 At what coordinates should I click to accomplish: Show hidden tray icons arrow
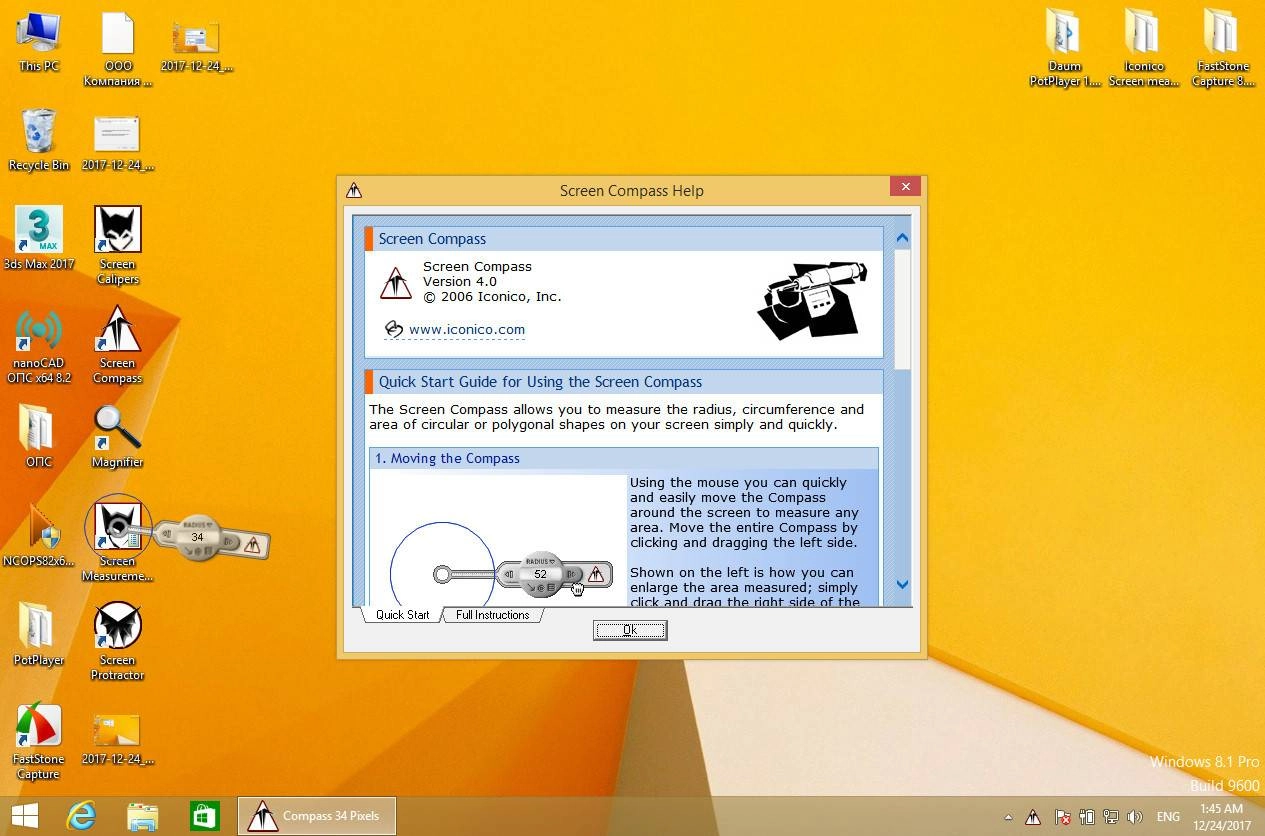[x=1008, y=817]
